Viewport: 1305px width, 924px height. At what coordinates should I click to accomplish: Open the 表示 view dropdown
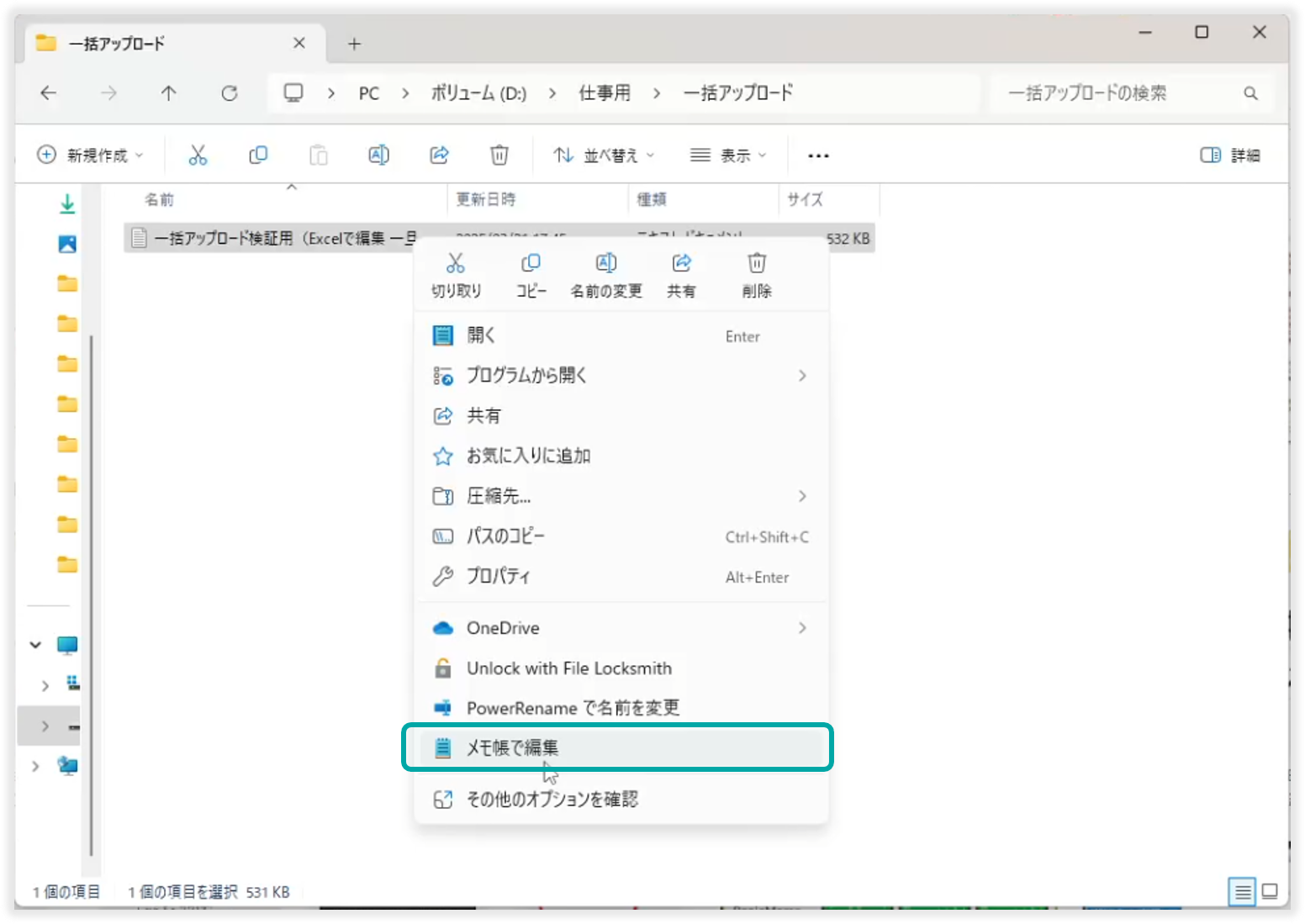[x=728, y=155]
